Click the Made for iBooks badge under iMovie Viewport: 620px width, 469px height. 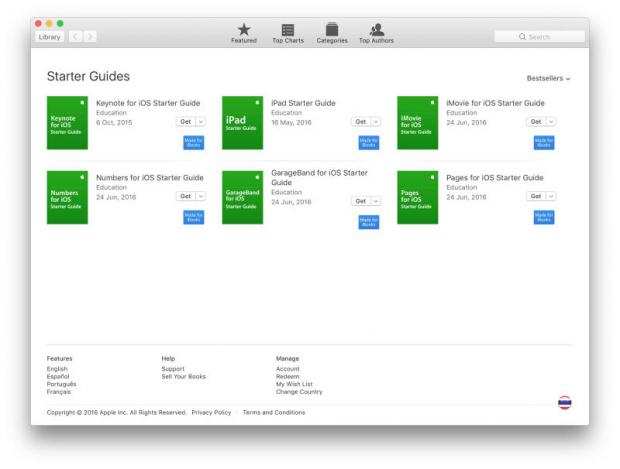pyautogui.click(x=544, y=143)
